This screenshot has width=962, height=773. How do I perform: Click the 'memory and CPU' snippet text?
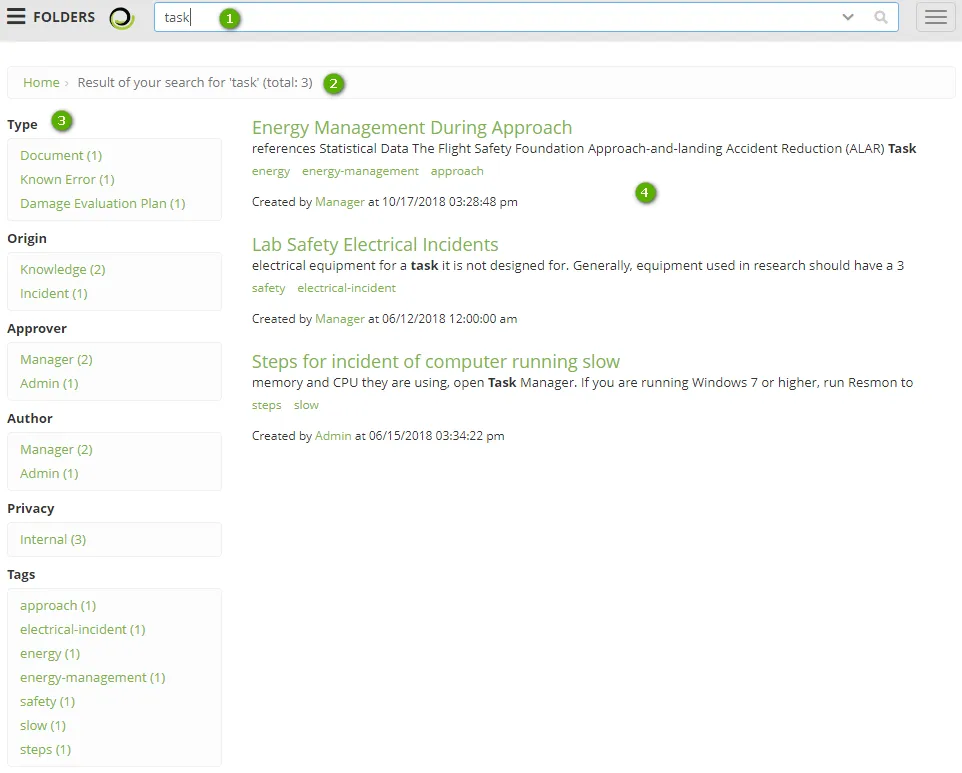tap(582, 383)
